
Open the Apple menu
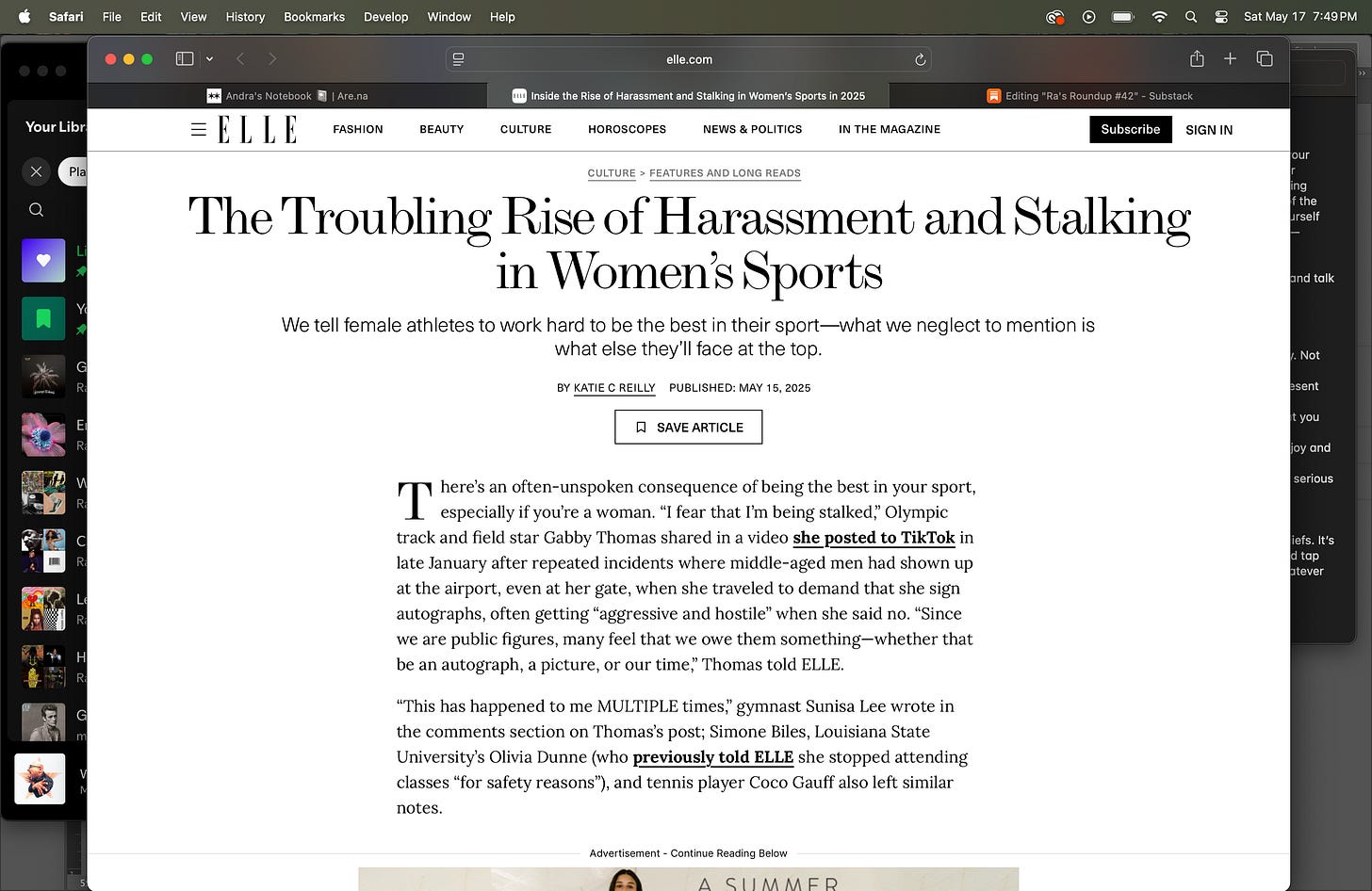click(x=24, y=16)
